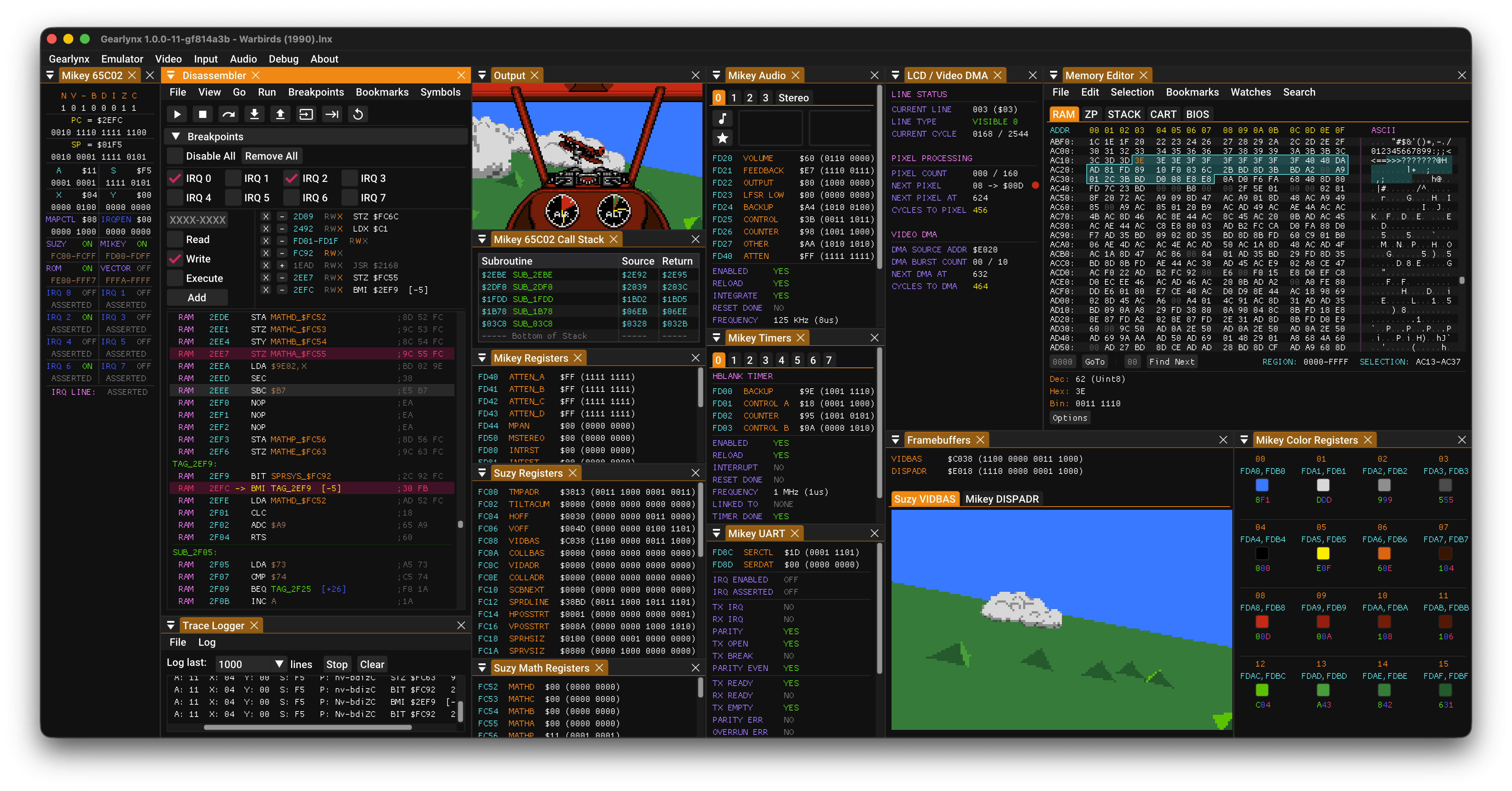Click the XXXX-XXXX breakpoint address field

(x=198, y=220)
